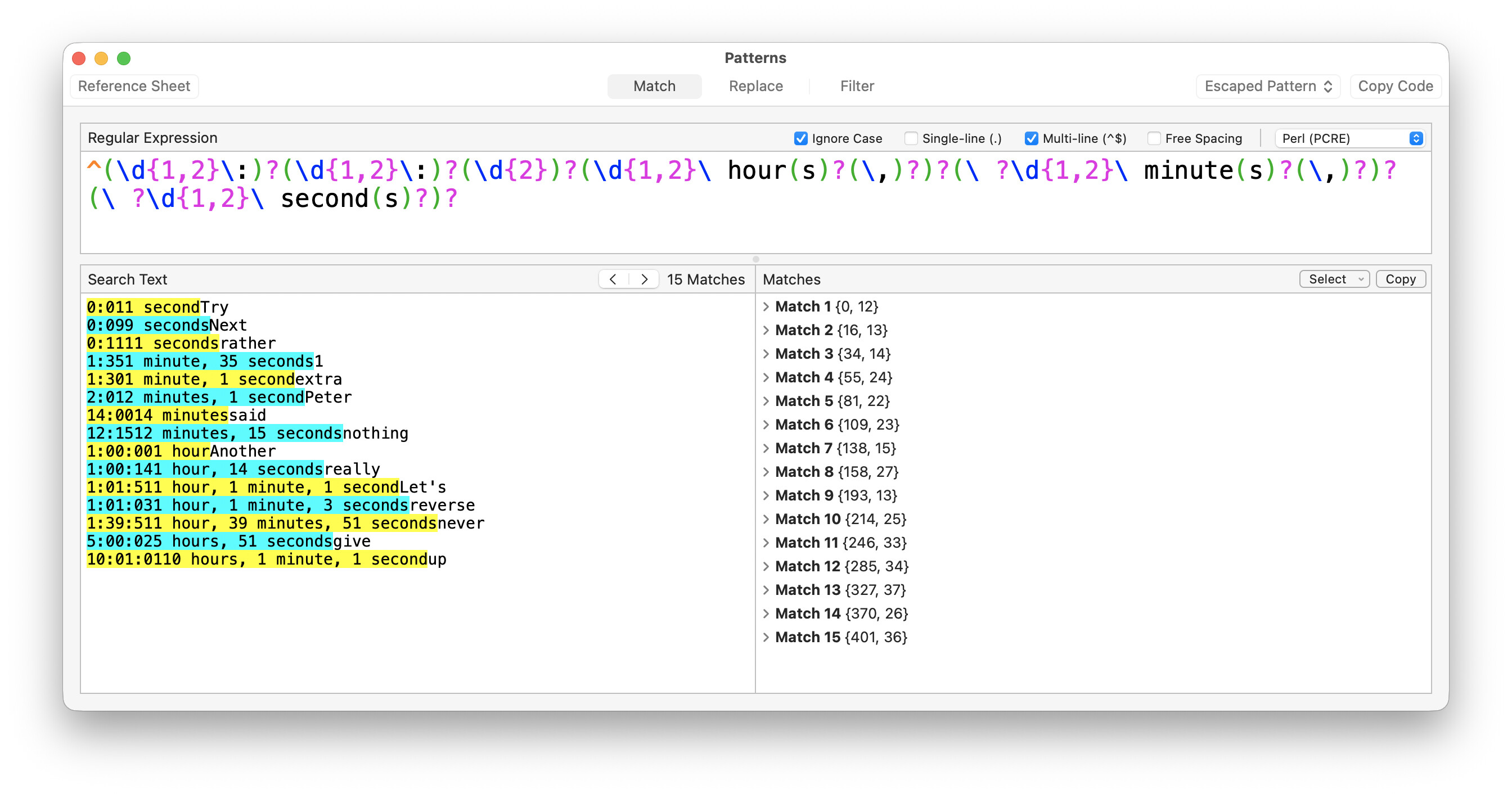Switch to the Replace tab
The width and height of the screenshot is (1512, 794).
[x=755, y=86]
